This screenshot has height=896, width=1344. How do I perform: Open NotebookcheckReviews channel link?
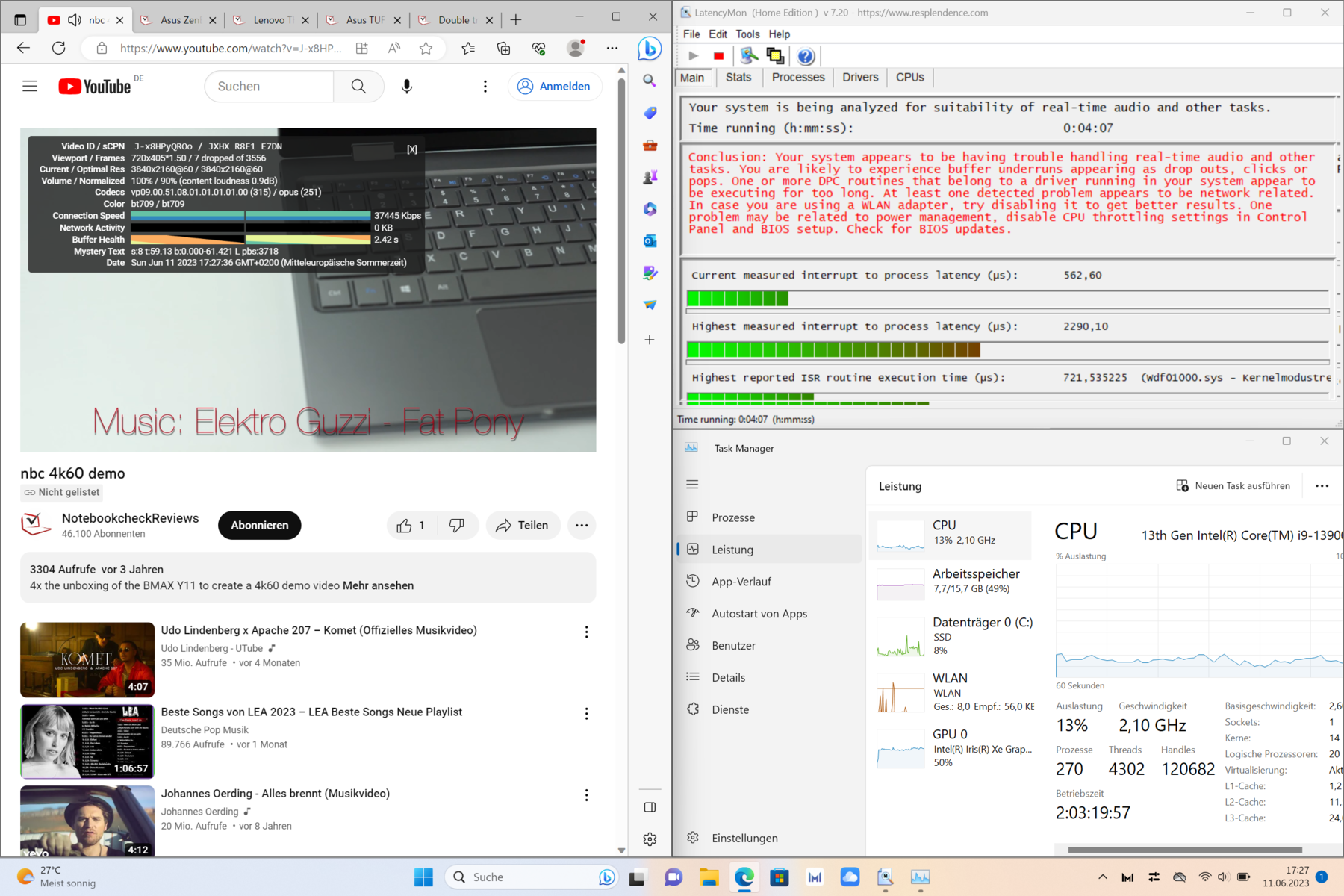[130, 518]
